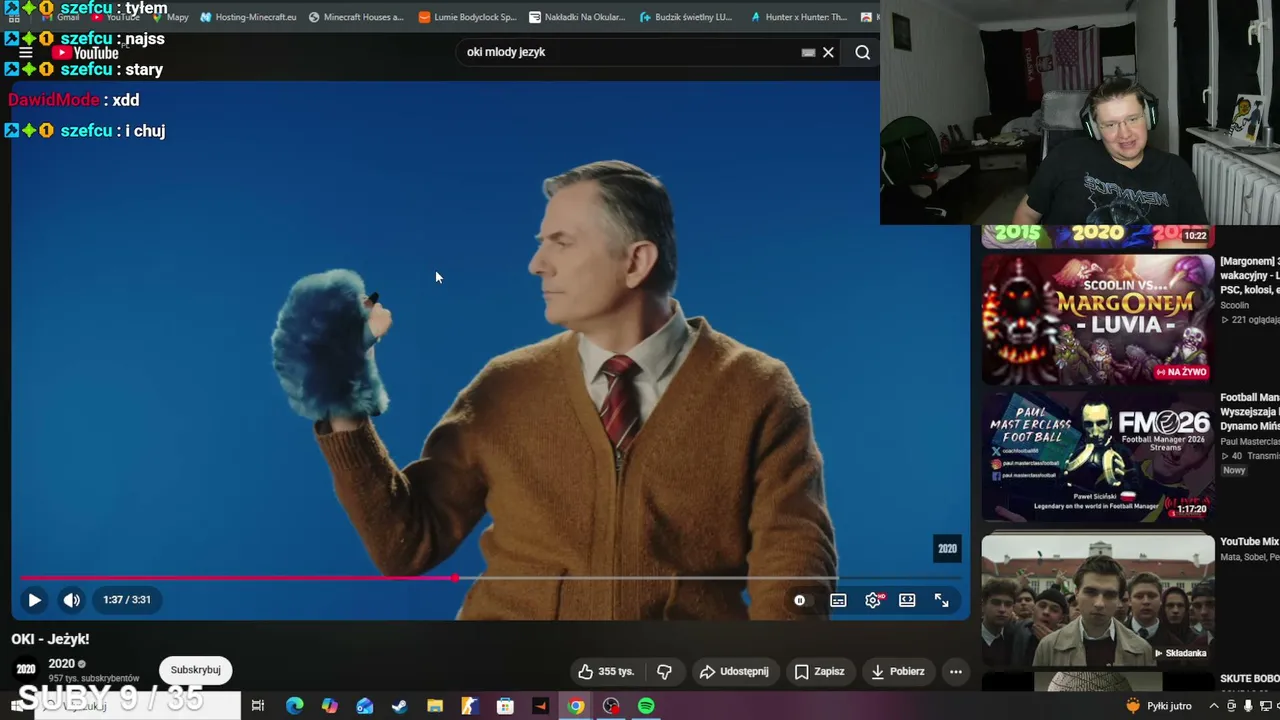Open the YouTube hamburger guide menu
1280x720 pixels.
[26, 53]
